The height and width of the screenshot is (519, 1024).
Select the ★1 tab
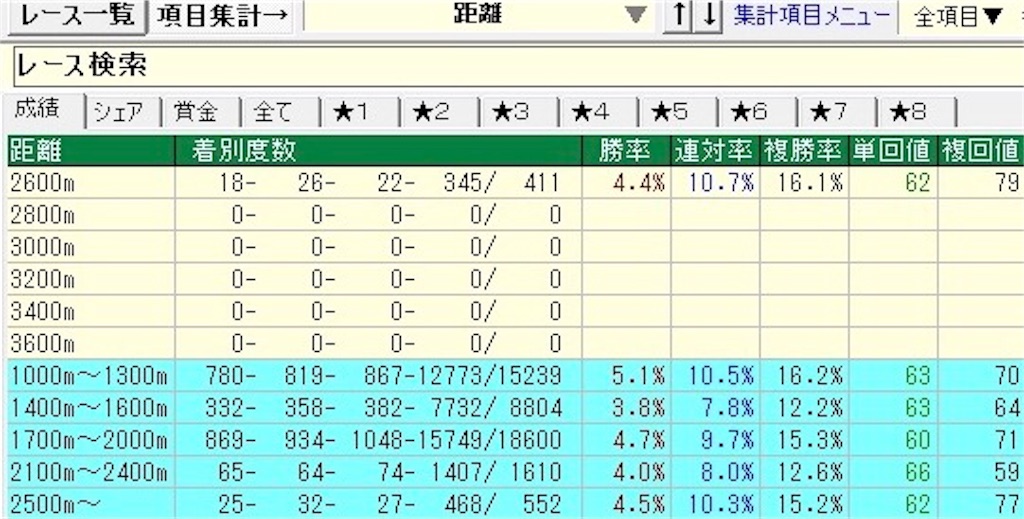click(360, 113)
